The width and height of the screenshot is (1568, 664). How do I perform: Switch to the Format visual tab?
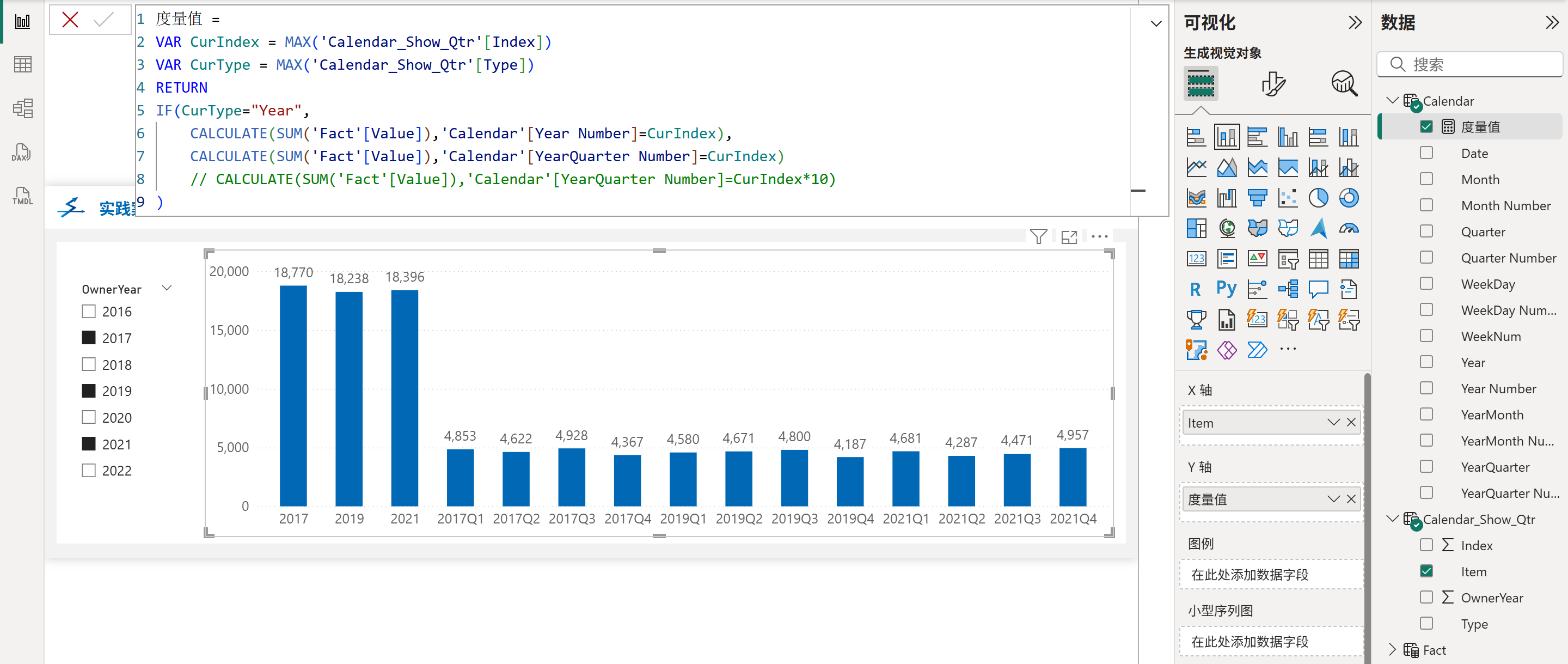(1273, 83)
